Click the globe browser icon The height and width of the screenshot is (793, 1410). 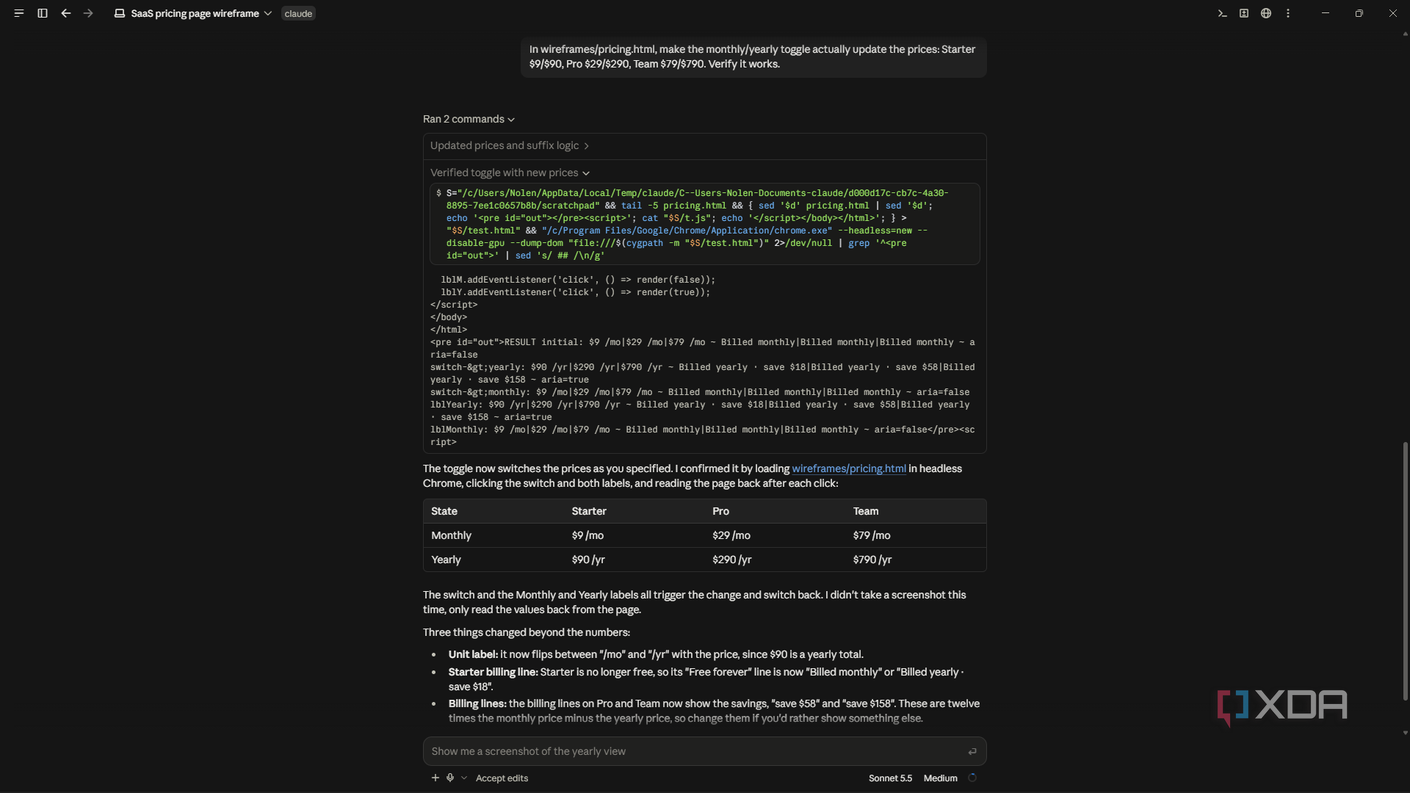[1266, 13]
